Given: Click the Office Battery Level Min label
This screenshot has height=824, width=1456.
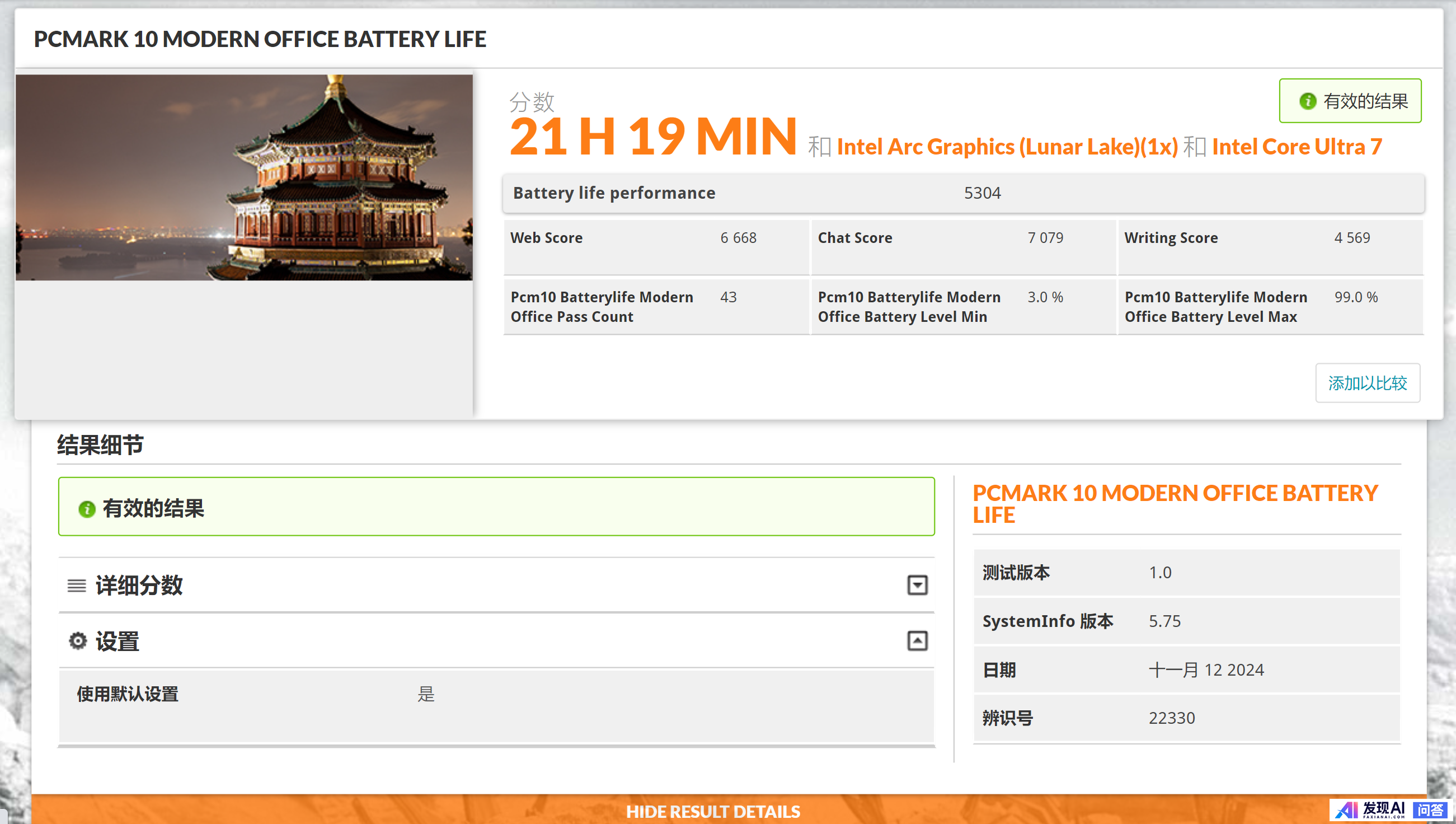Looking at the screenshot, I should pyautogui.click(x=909, y=307).
